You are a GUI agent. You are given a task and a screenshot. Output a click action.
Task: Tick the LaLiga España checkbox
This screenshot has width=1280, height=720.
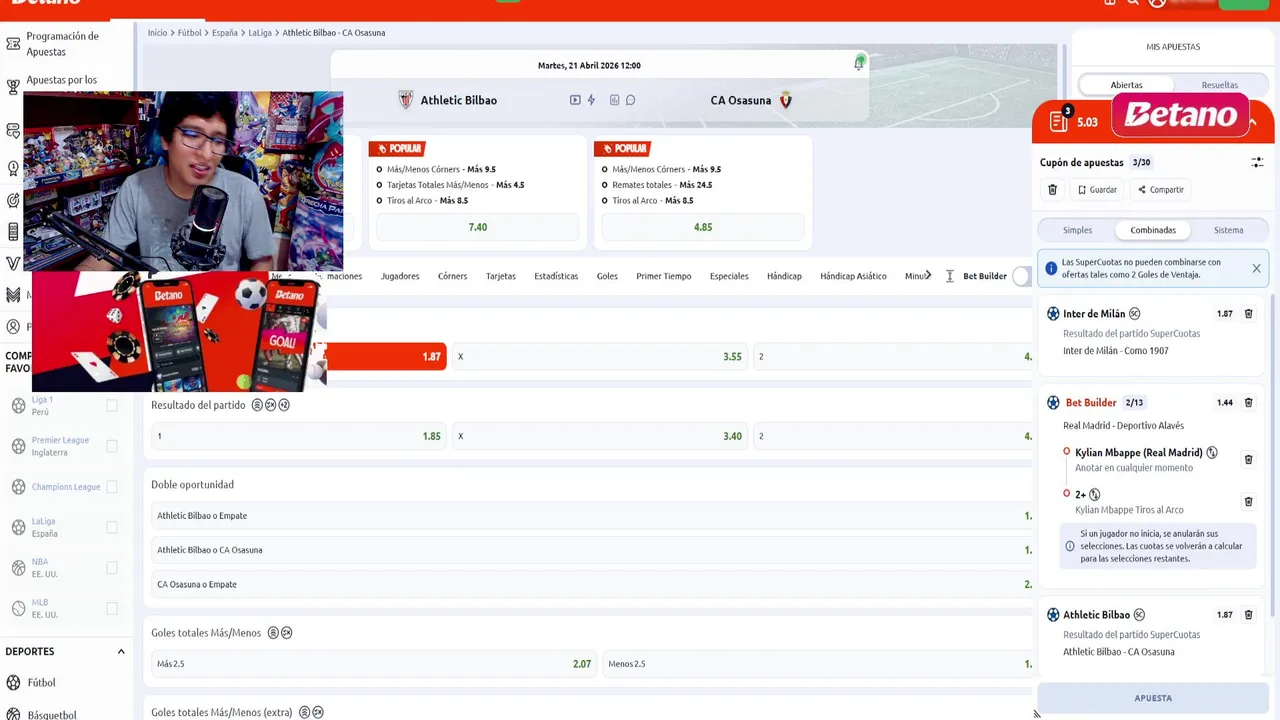tap(112, 527)
